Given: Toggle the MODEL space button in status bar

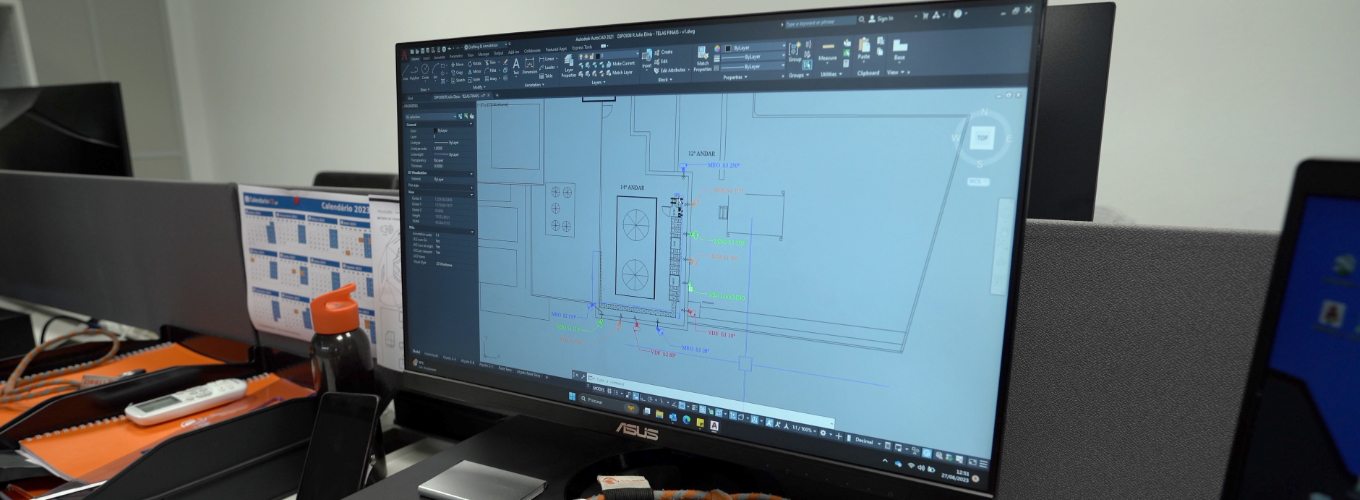Looking at the screenshot, I should (x=598, y=389).
